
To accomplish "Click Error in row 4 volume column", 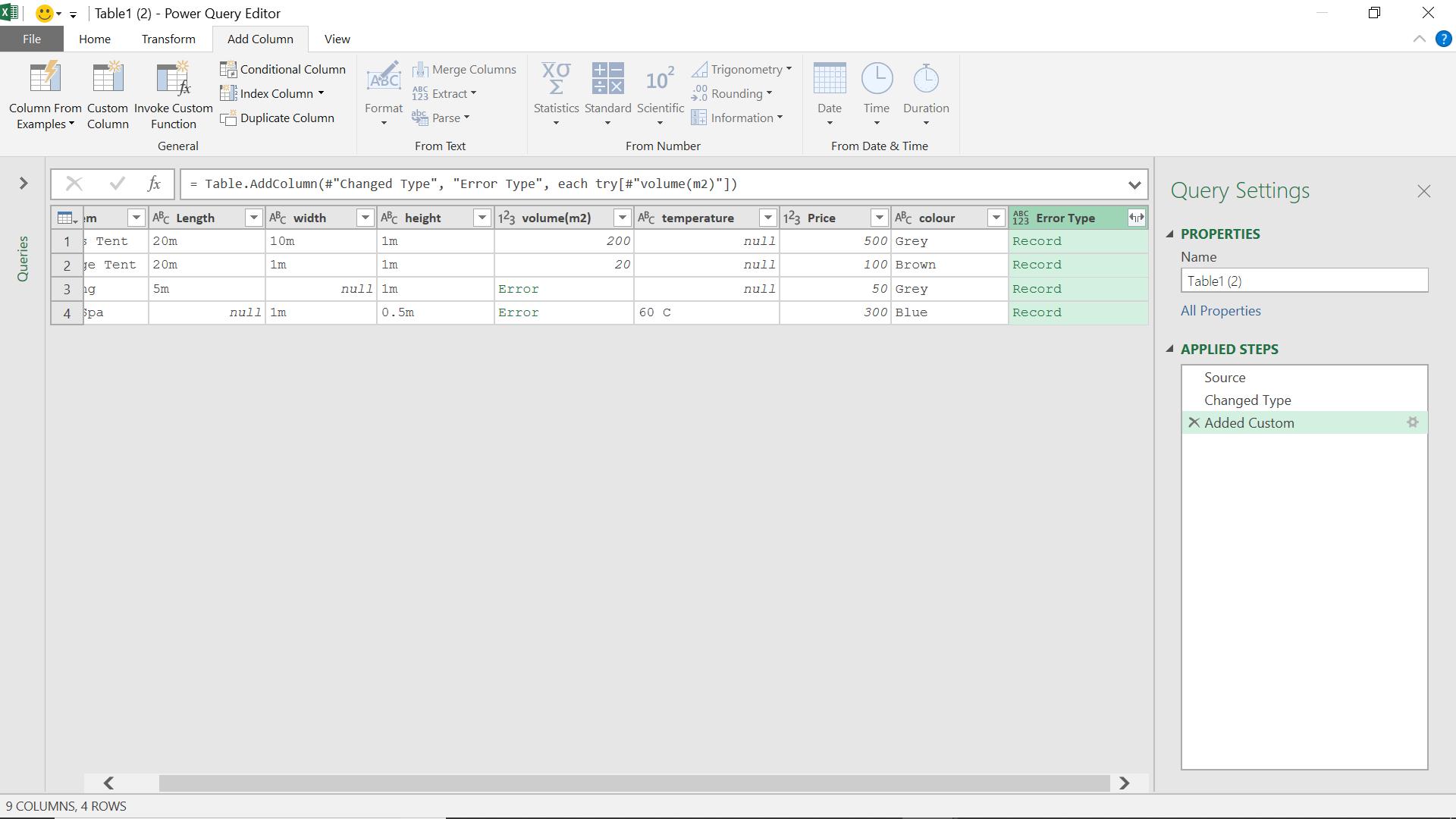I will pyautogui.click(x=519, y=312).
